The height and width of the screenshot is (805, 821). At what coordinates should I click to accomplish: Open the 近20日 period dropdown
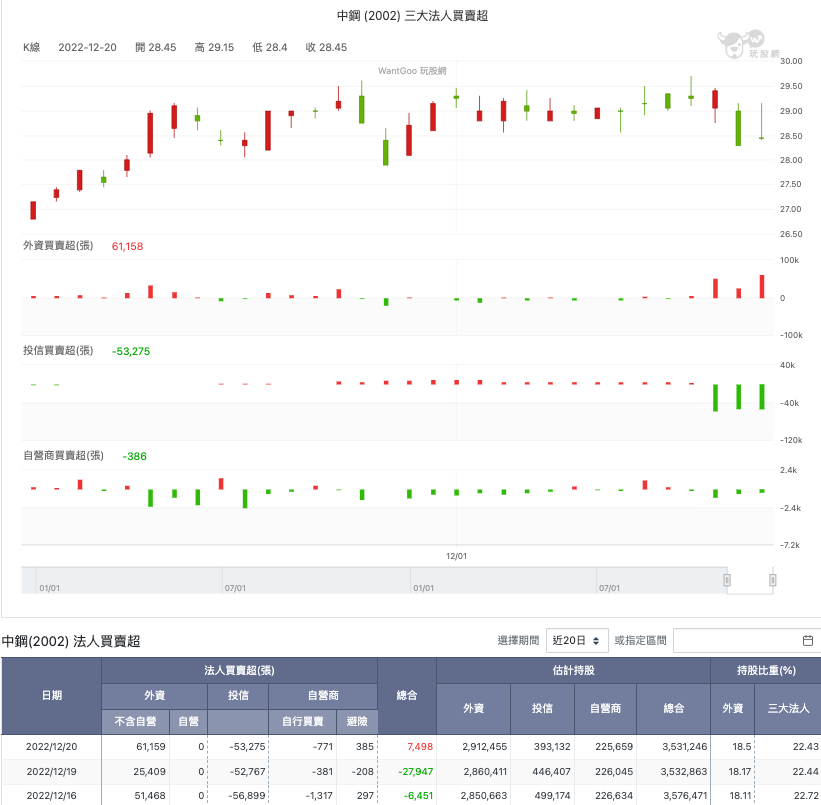coord(576,641)
